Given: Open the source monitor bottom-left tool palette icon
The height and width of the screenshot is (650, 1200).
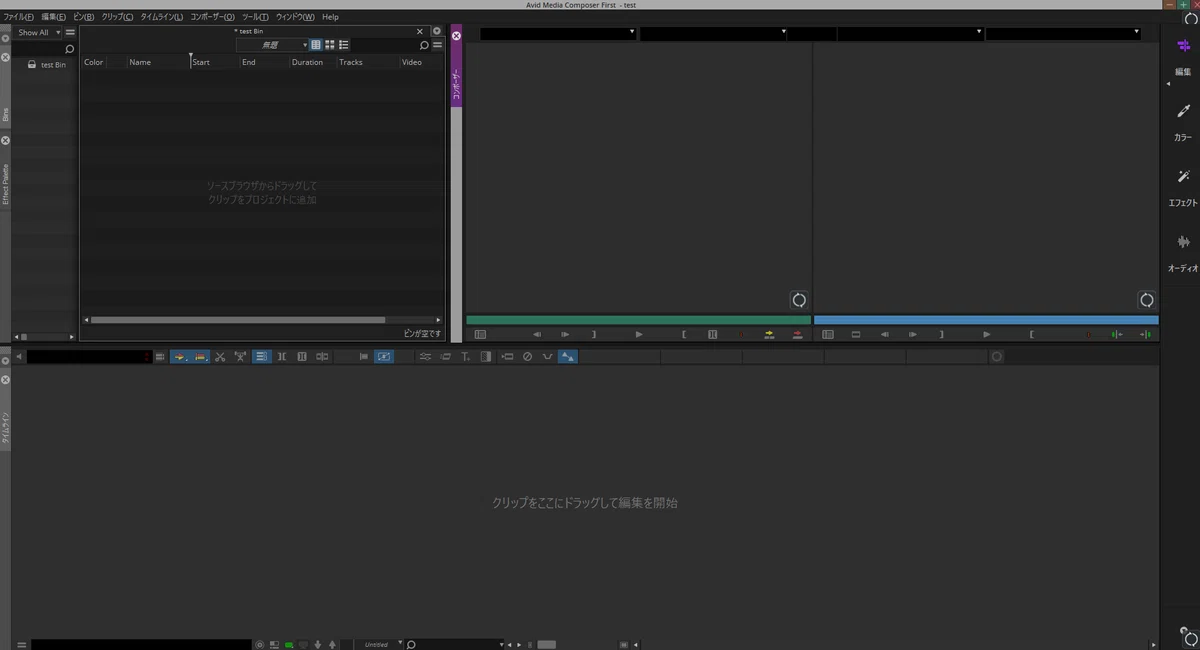Looking at the screenshot, I should click(x=480, y=335).
